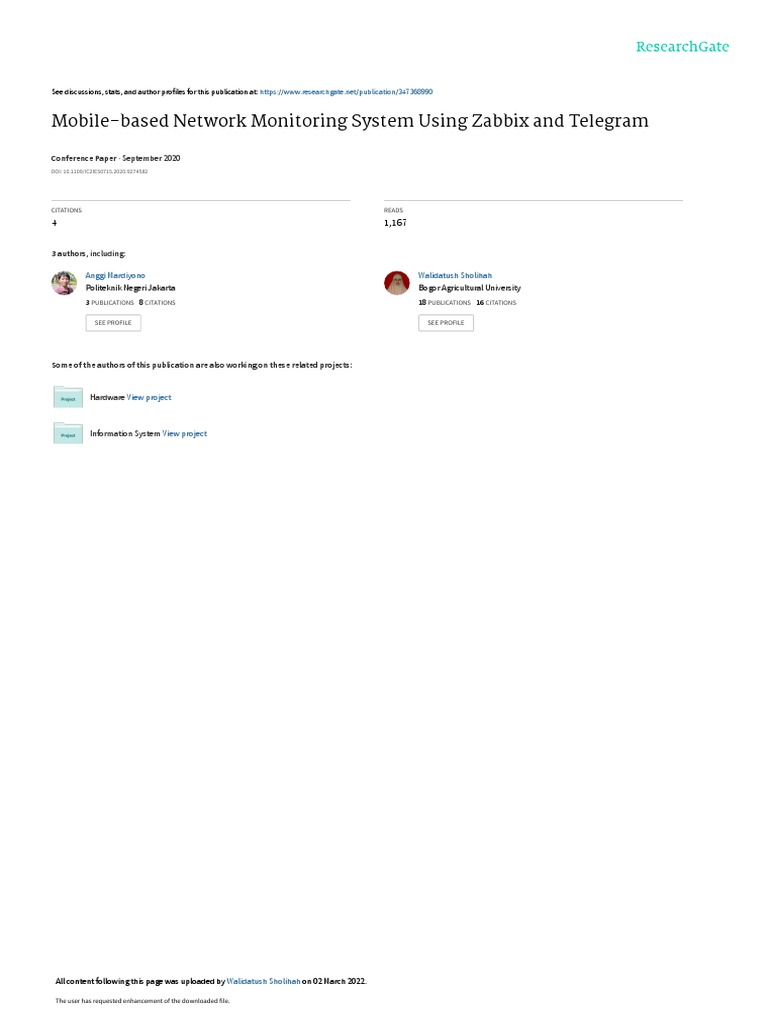Open the researchgate.net publication URL link
Viewport: 768px width, 1024px height.
[346, 92]
